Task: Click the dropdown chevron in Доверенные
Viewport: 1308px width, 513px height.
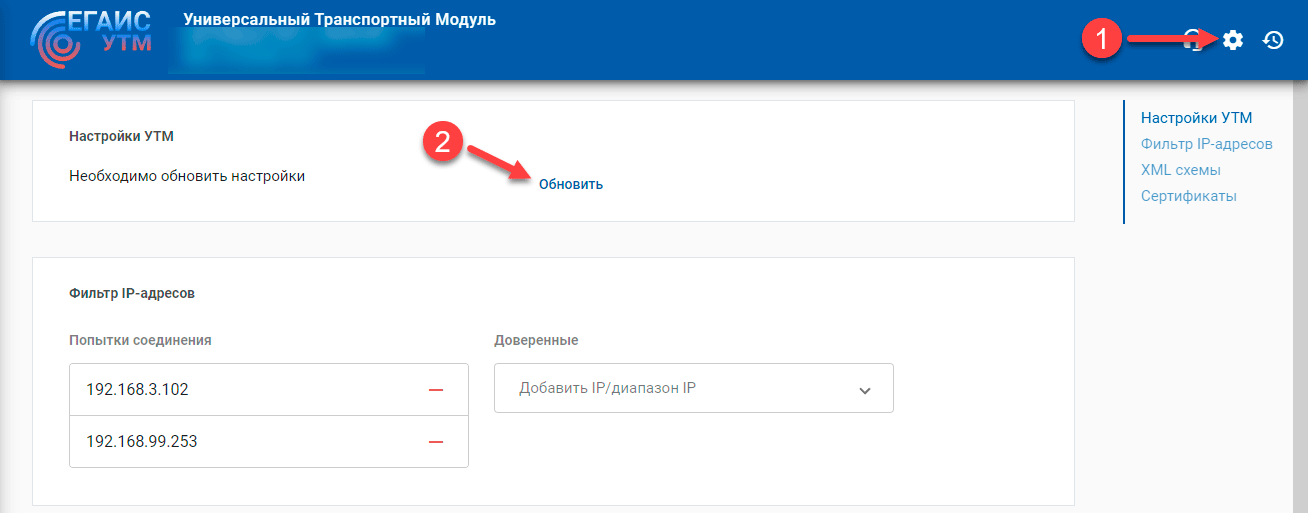Action: (865, 390)
